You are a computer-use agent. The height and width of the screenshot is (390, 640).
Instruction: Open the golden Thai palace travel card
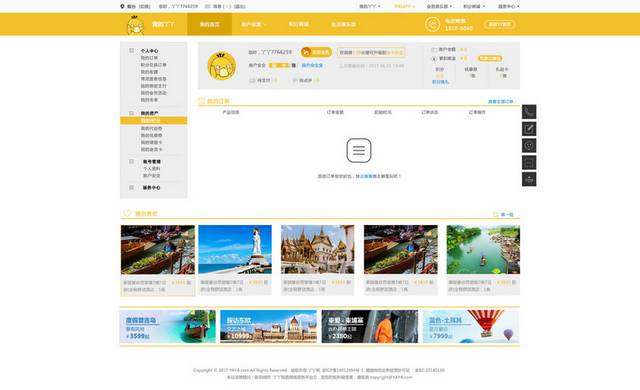[x=318, y=260]
